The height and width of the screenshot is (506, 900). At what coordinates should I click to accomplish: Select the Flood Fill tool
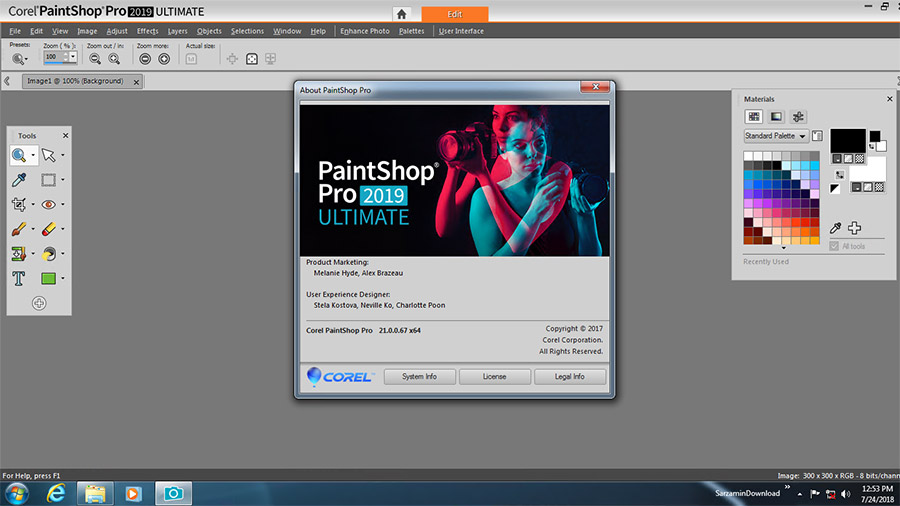pos(49,254)
